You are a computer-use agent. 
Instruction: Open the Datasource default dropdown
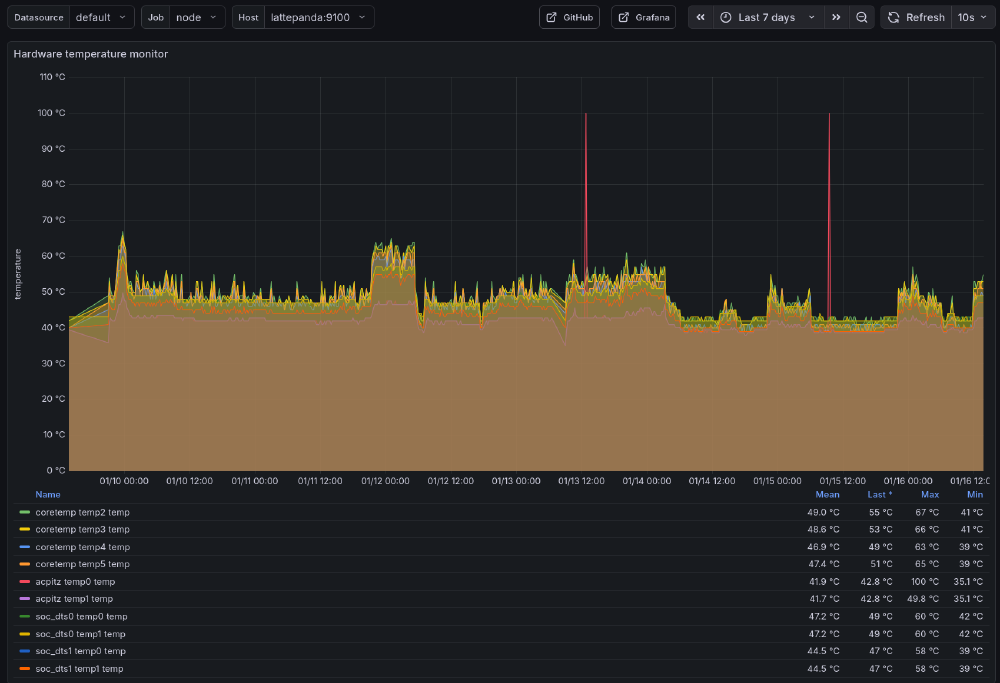point(103,17)
